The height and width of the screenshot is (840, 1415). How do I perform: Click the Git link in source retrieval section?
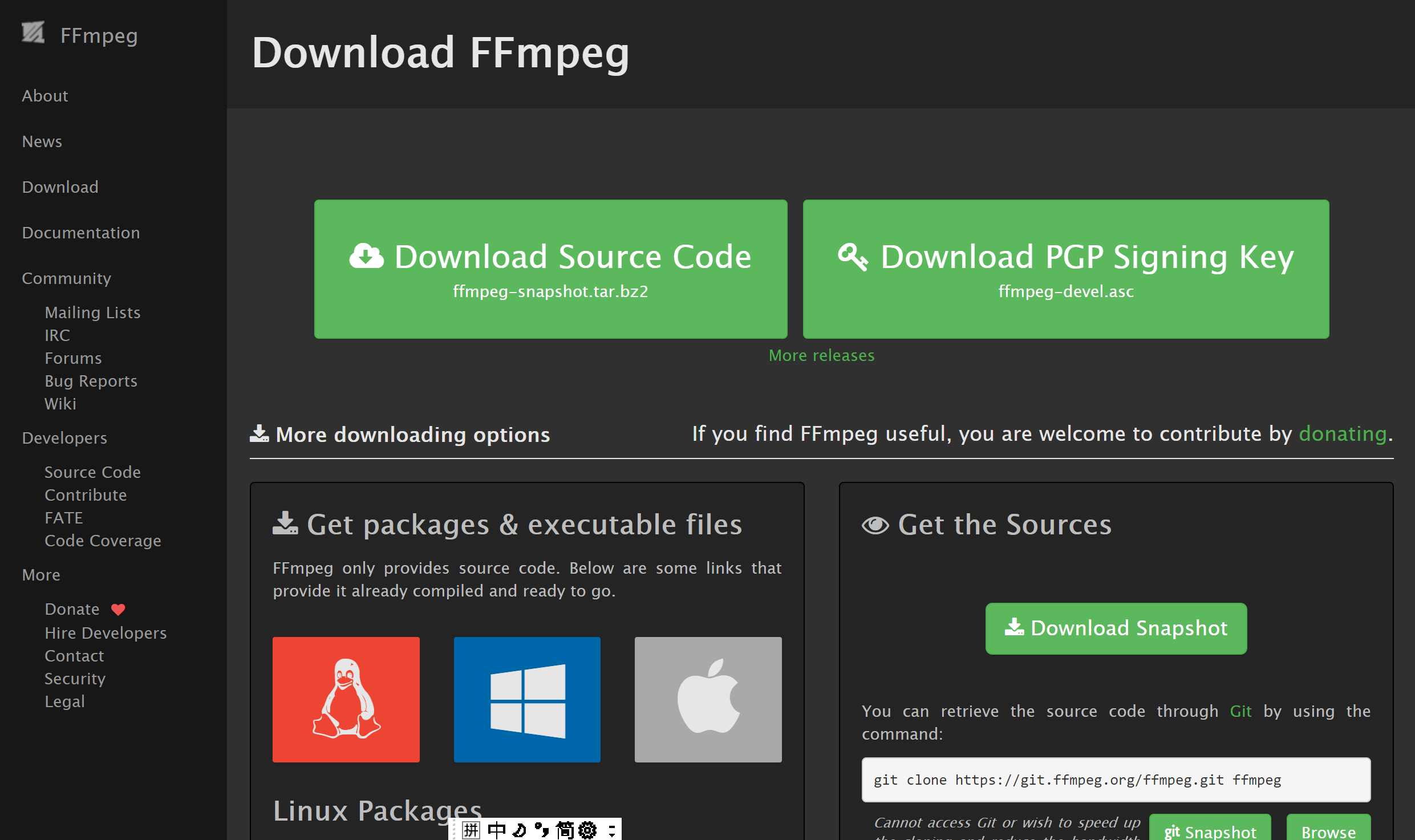coord(1240,711)
